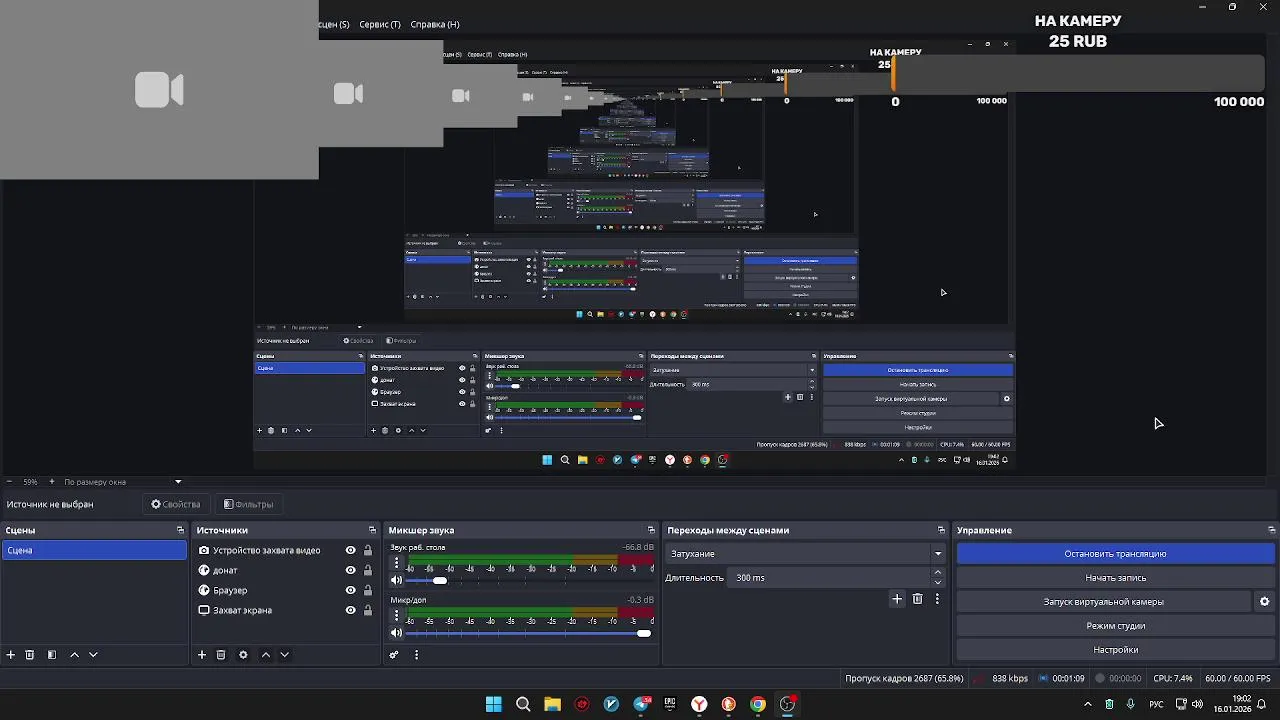Pop out the Источники dock panel
The image size is (1280, 720).
[x=372, y=530]
